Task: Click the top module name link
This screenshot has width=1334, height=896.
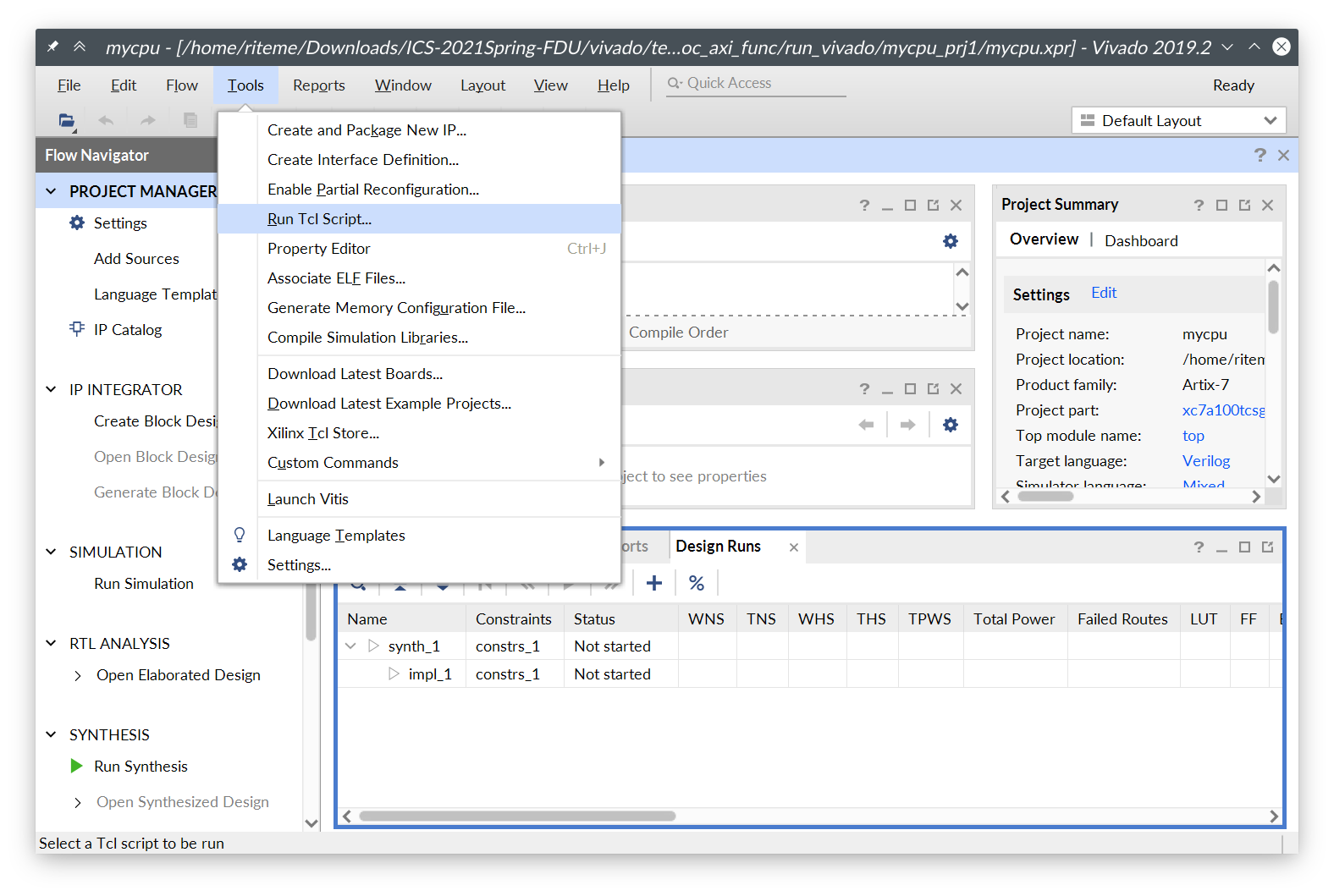Action: [x=1193, y=436]
